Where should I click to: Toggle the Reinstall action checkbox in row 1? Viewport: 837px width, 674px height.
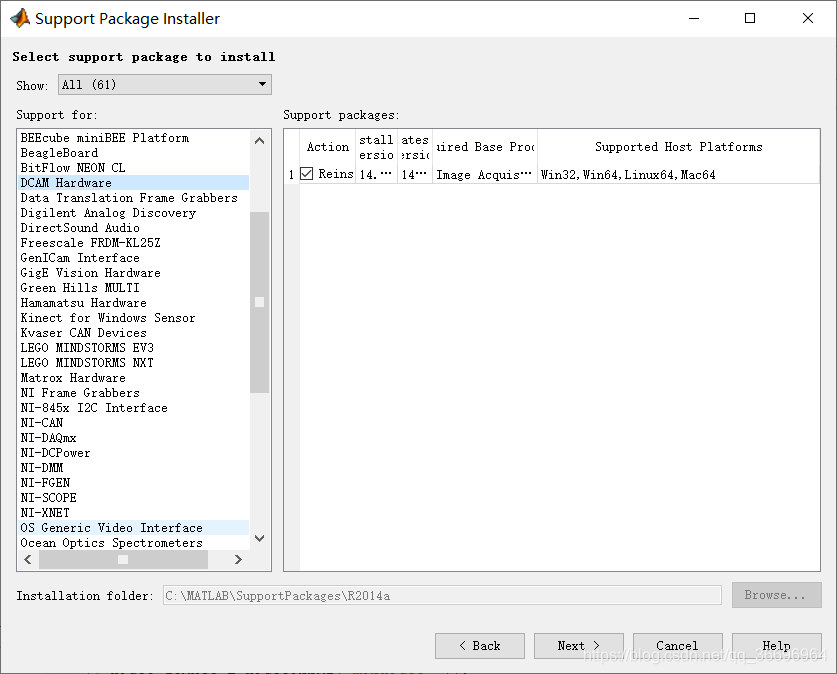[x=306, y=173]
